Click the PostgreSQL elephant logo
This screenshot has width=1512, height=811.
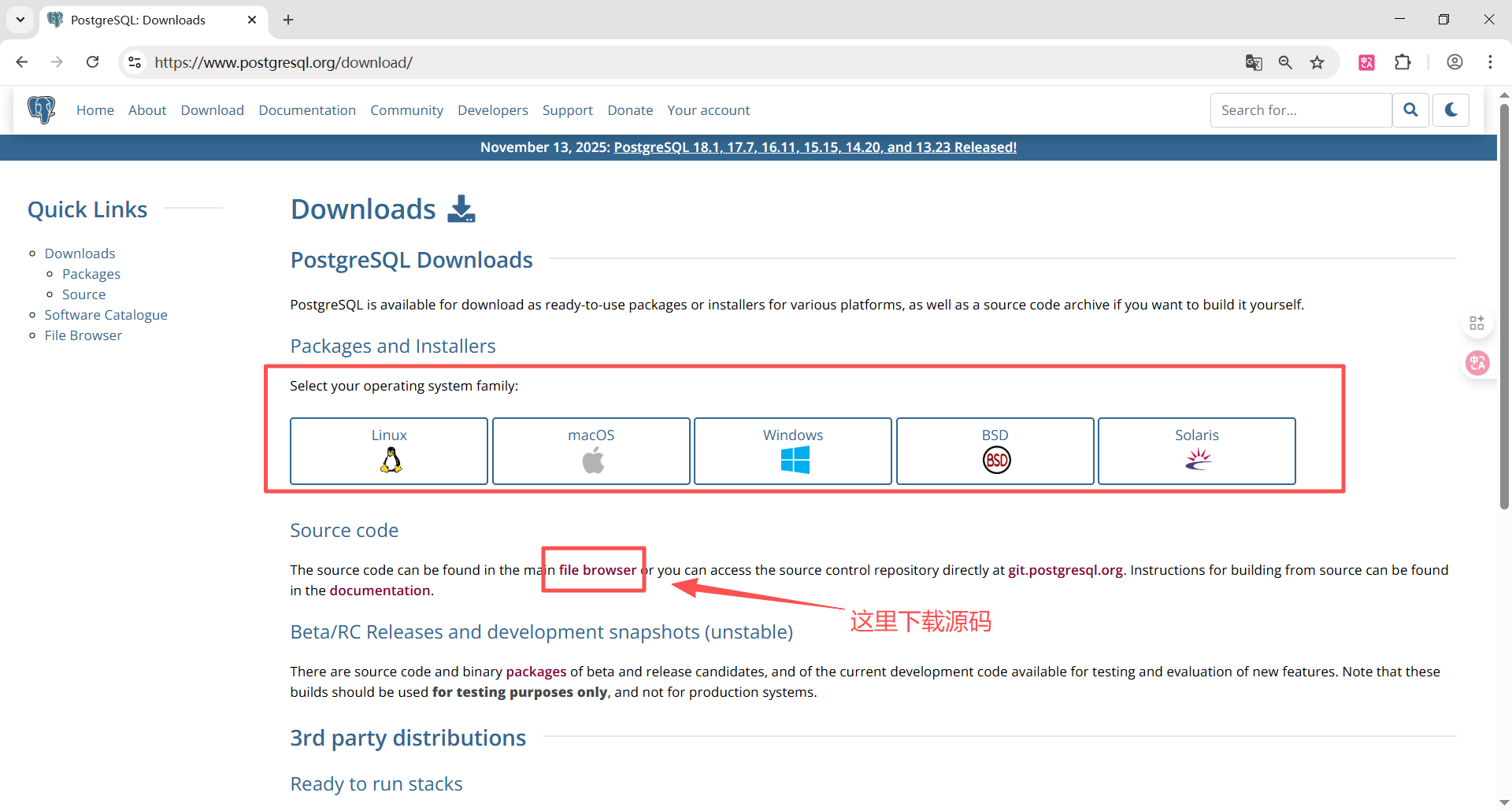click(x=41, y=109)
